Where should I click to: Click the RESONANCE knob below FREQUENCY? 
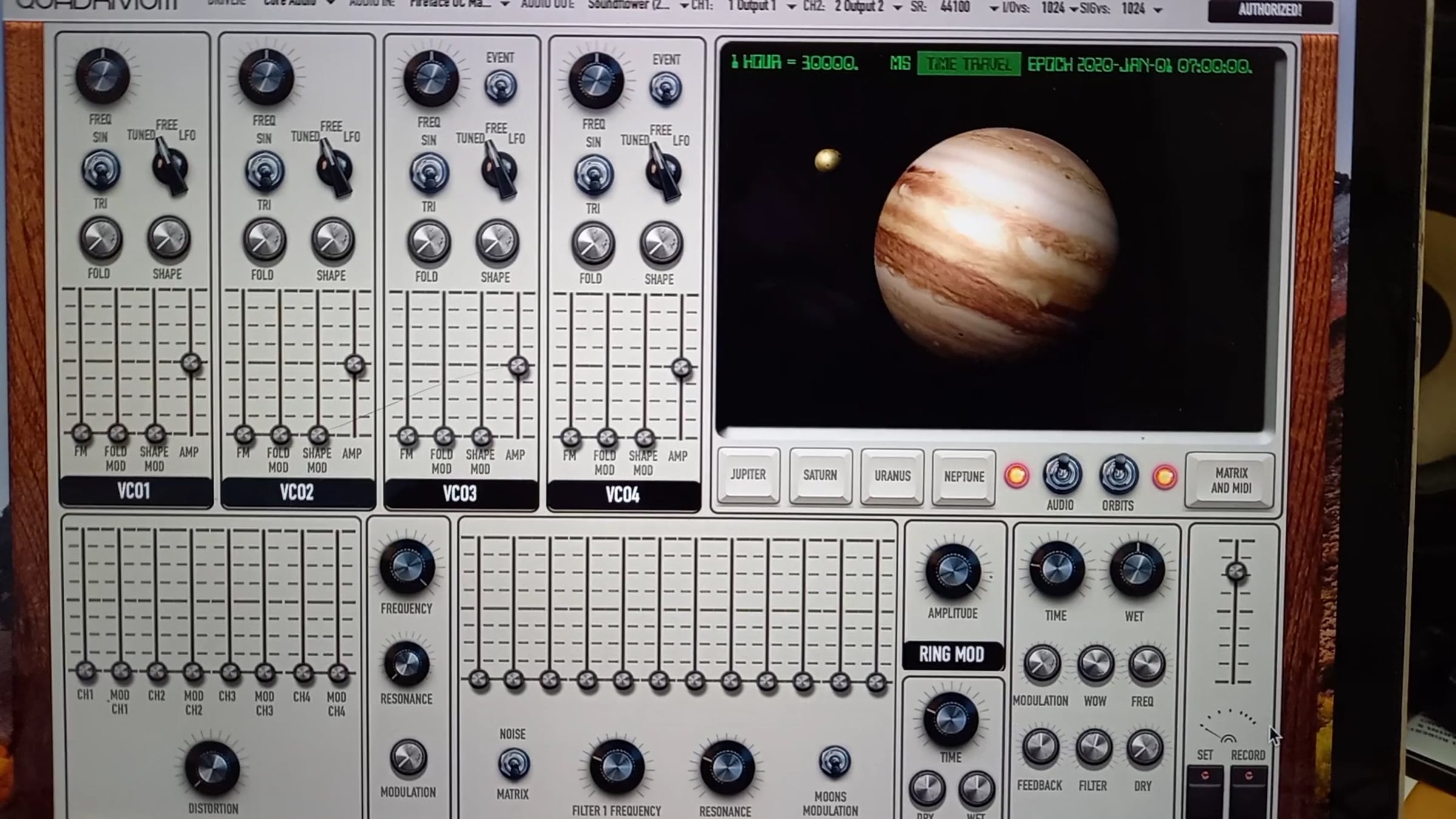tap(406, 664)
